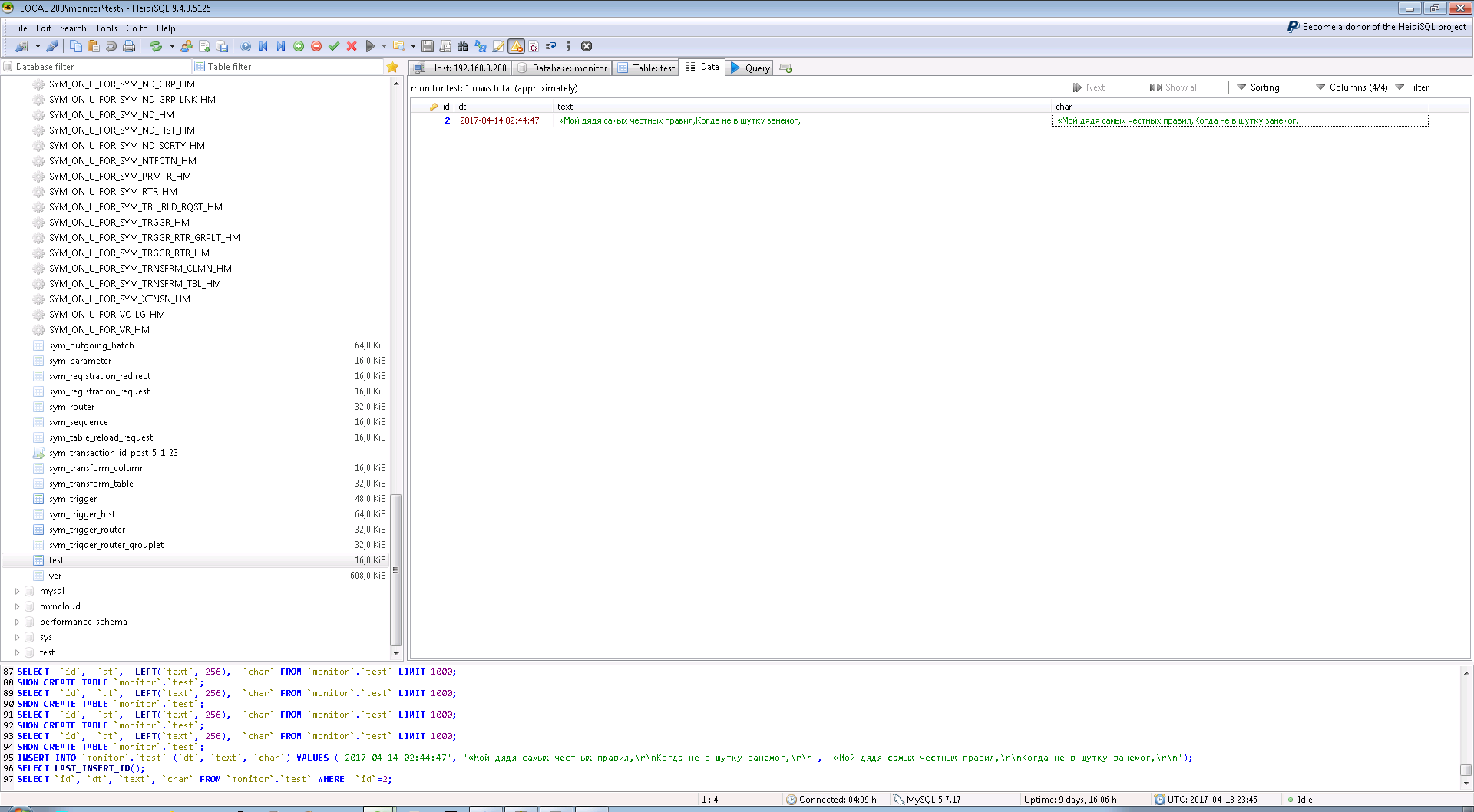Click the green checkmark Post icon
The width and height of the screenshot is (1474, 812).
pos(334,46)
